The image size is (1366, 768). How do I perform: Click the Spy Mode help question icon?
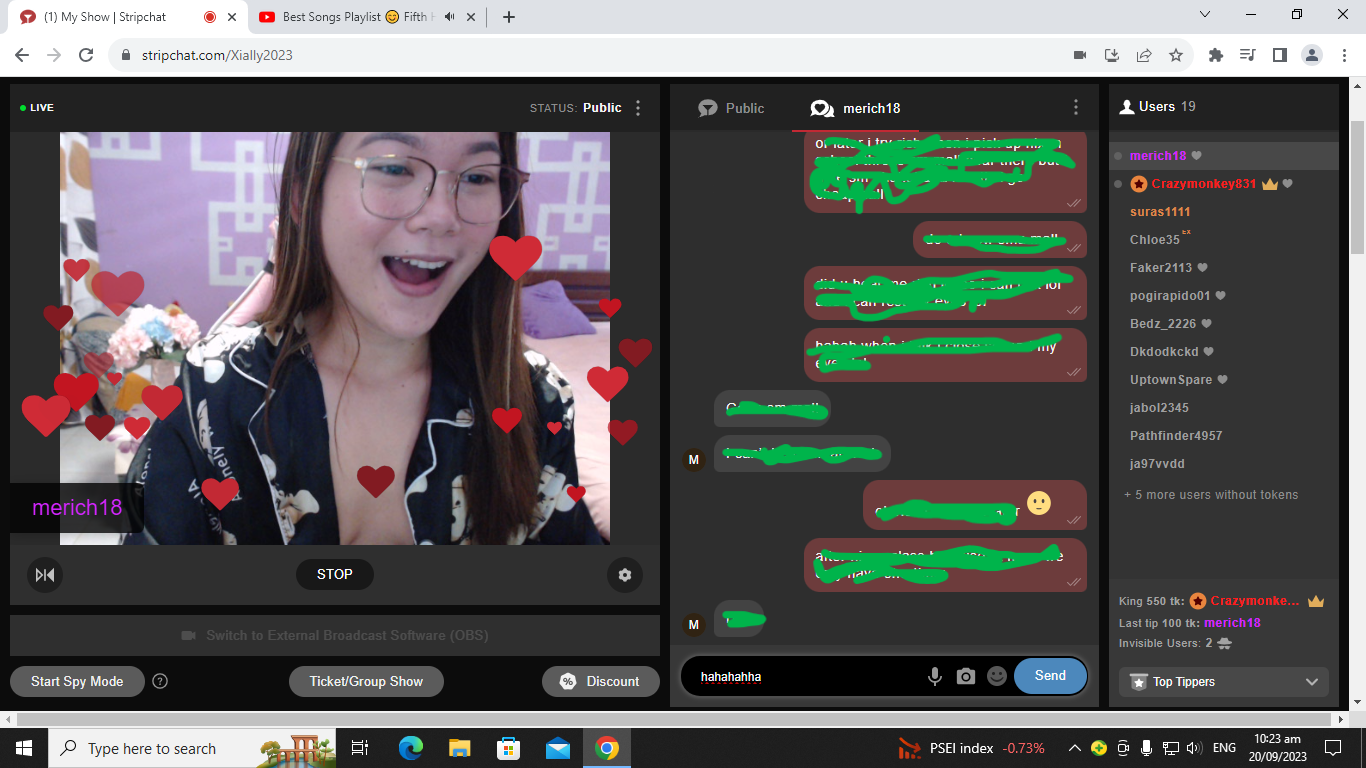pyautogui.click(x=160, y=681)
